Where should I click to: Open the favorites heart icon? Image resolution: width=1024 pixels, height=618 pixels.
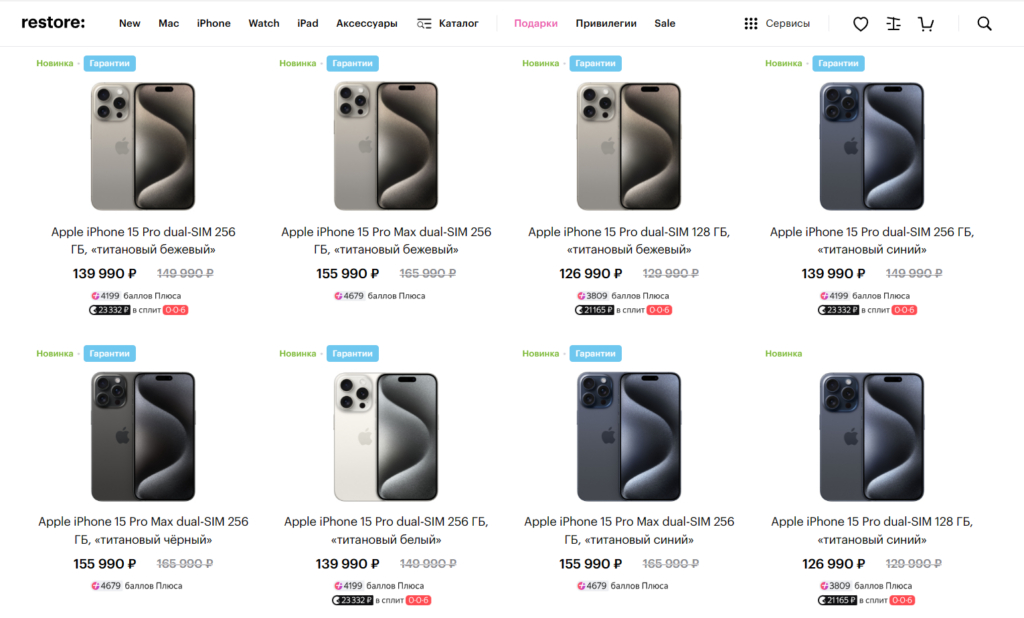tap(860, 24)
